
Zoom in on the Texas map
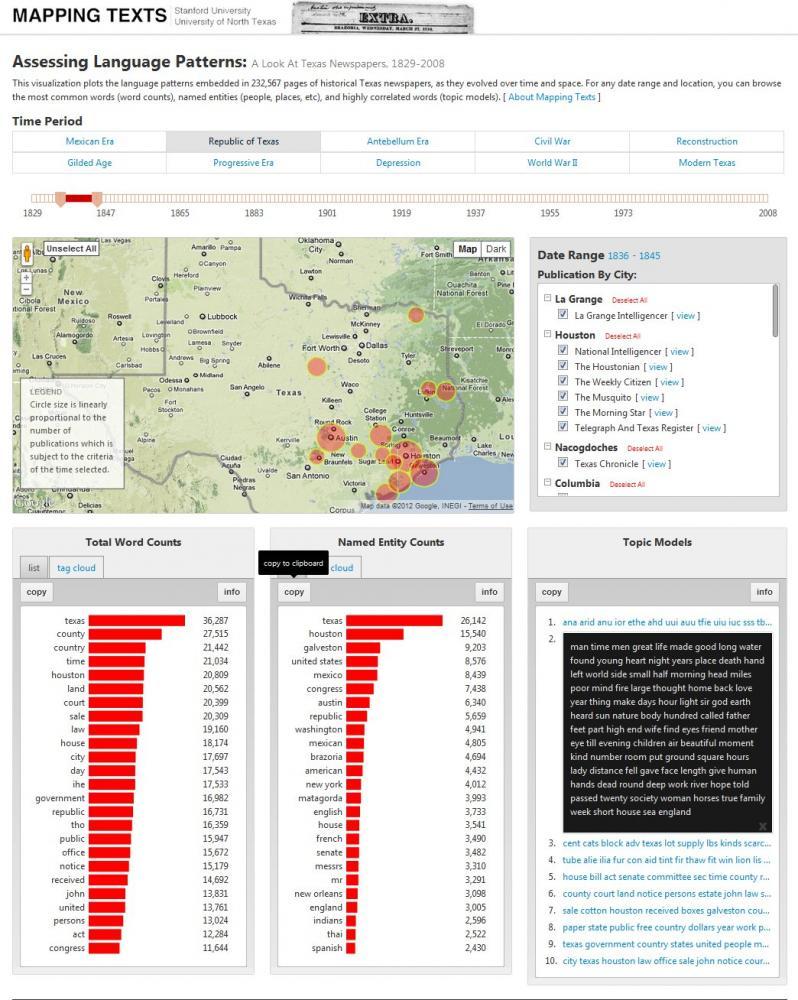coord(27,278)
